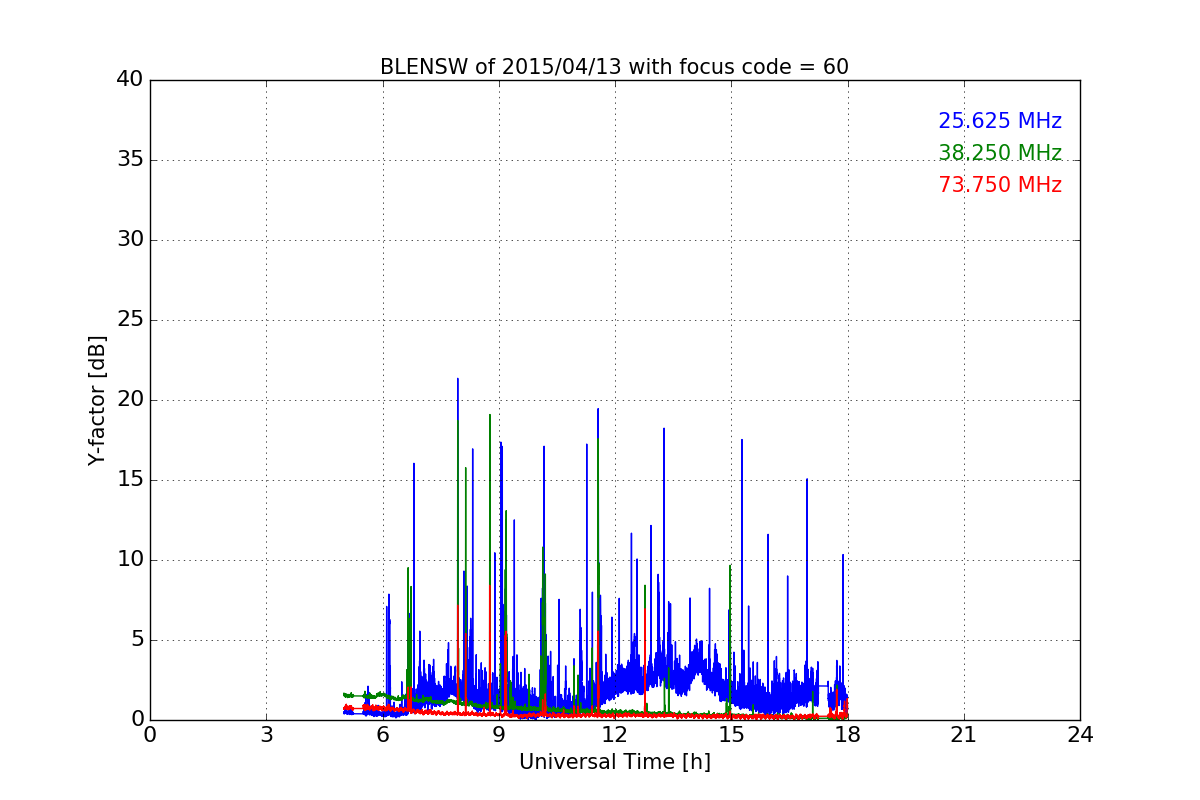Screen dimensions: 1200x800
Task: Click x-axis tick label 12
Action: [x=615, y=735]
